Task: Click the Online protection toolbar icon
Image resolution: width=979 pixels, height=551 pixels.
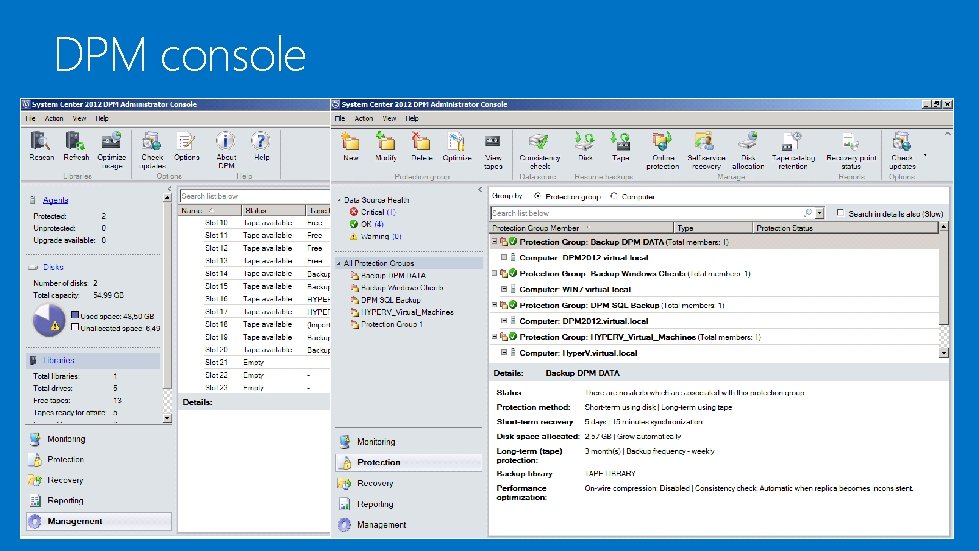Action: pyautogui.click(x=662, y=142)
